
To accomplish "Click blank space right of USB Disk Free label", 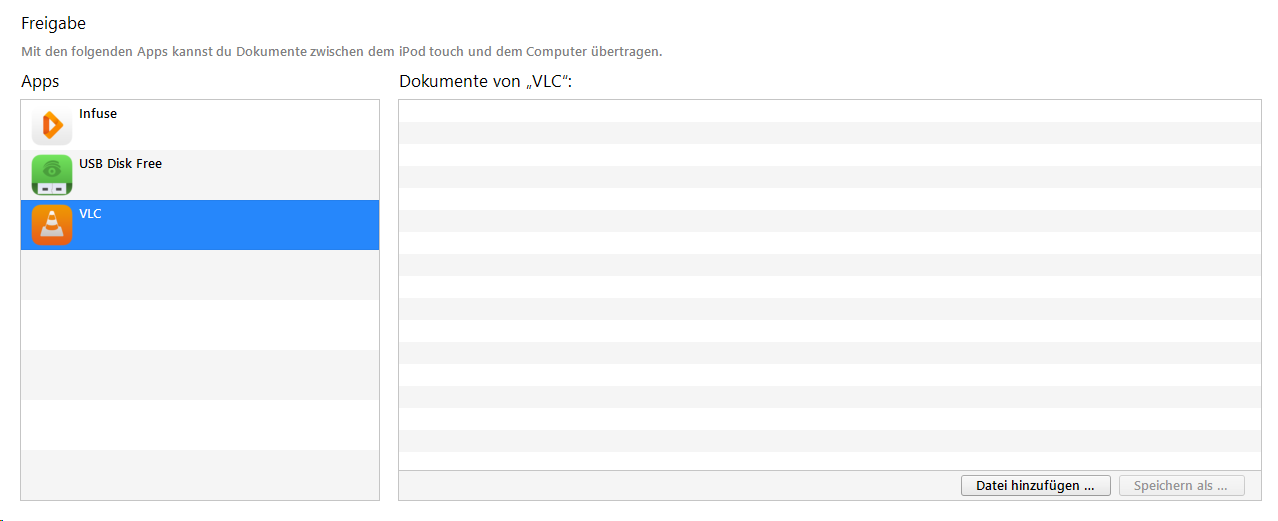I will 270,175.
